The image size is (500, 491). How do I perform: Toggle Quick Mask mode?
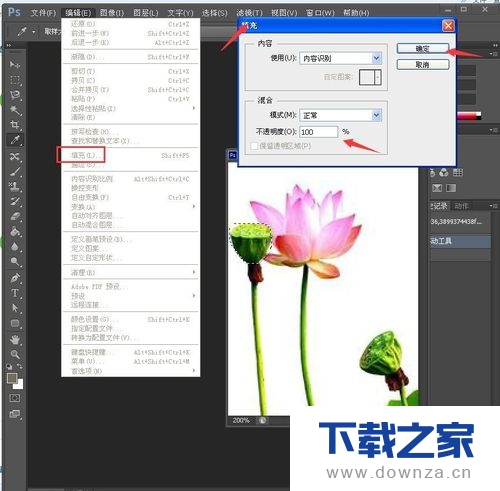[x=15, y=398]
